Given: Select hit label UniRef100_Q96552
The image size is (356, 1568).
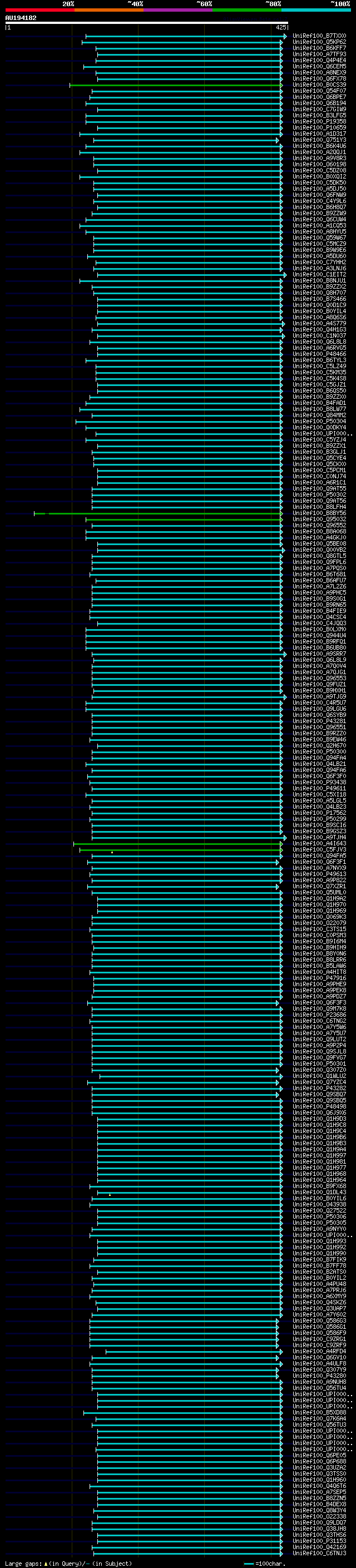Looking at the screenshot, I should pos(319,525).
